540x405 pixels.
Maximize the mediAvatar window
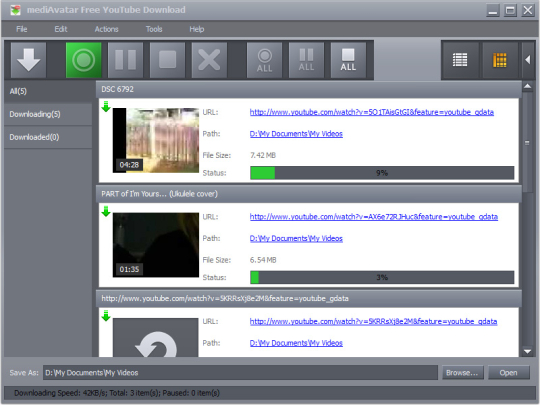tap(510, 10)
